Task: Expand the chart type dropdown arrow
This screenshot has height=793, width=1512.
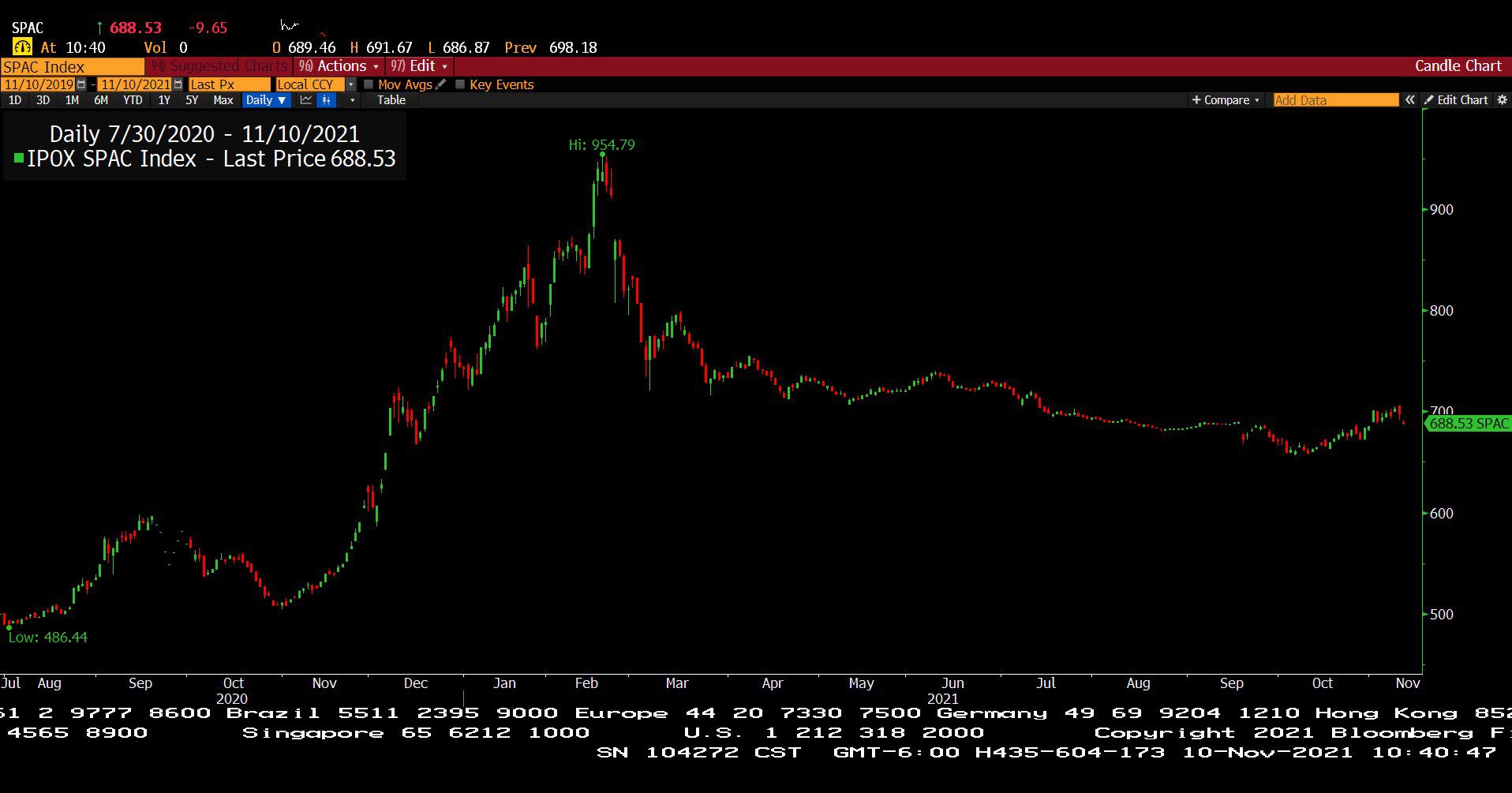Action: click(352, 100)
